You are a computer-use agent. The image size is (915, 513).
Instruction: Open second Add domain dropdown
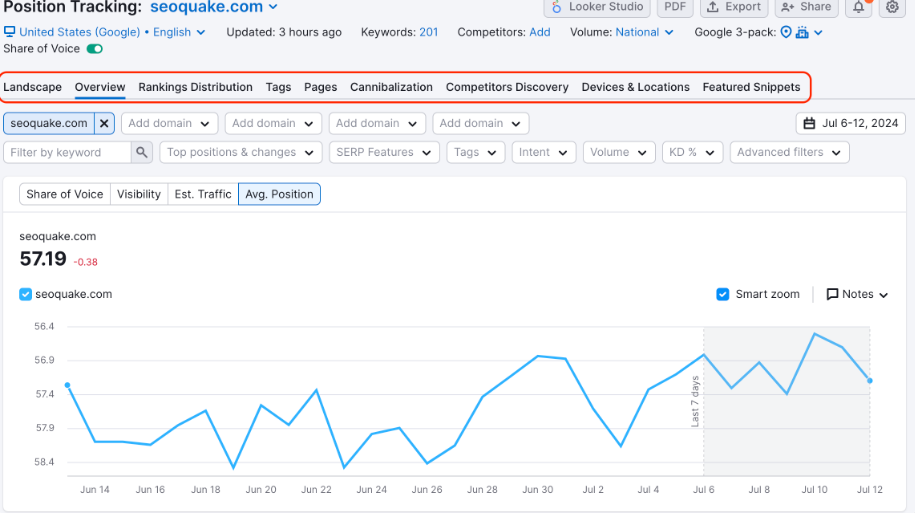(273, 123)
